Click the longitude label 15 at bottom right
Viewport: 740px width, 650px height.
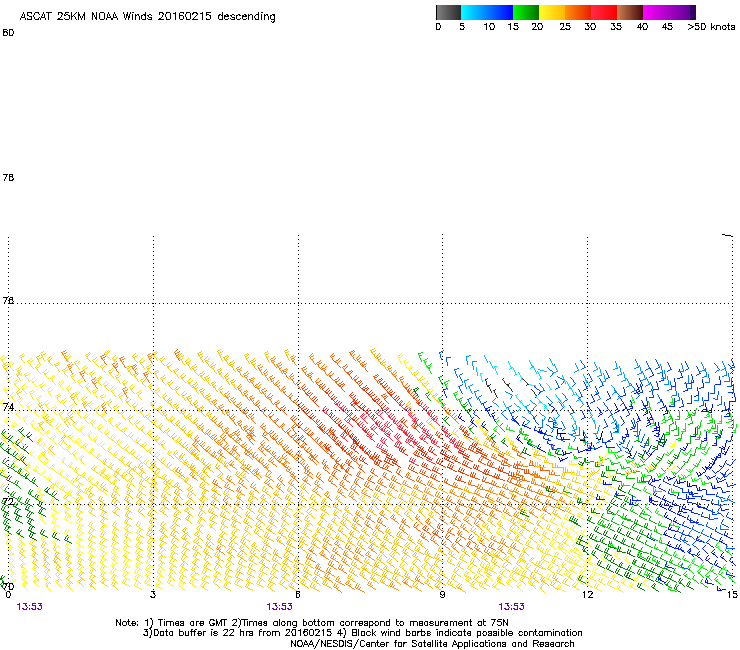pyautogui.click(x=731, y=594)
